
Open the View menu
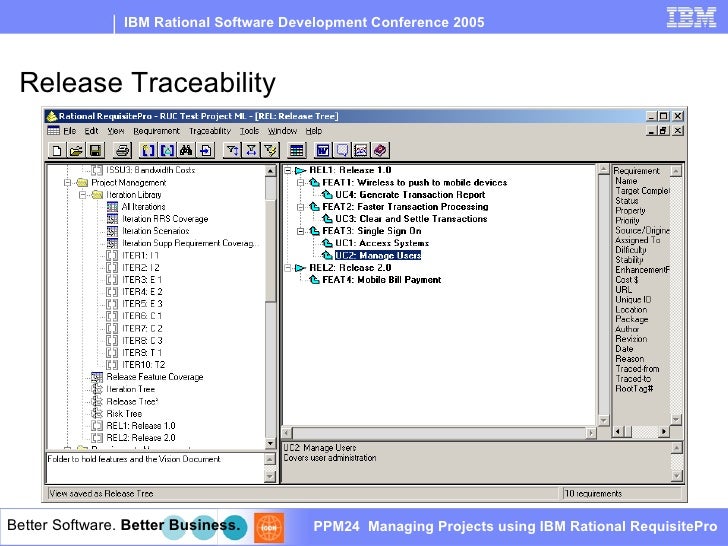116,131
